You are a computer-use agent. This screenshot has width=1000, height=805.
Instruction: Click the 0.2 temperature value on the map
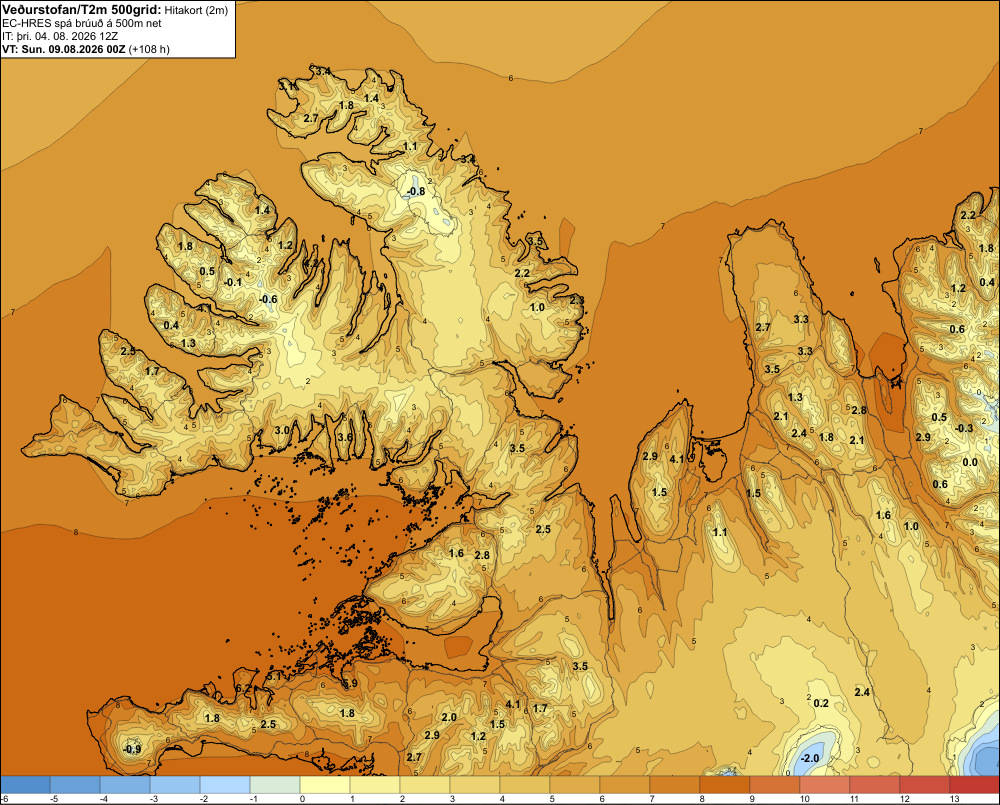pyautogui.click(x=821, y=703)
